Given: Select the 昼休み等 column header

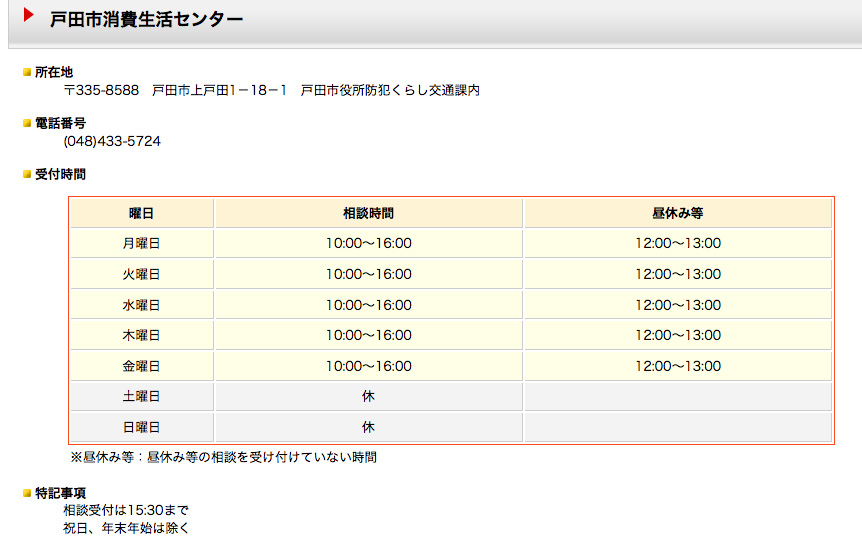Looking at the screenshot, I should pos(678,213).
